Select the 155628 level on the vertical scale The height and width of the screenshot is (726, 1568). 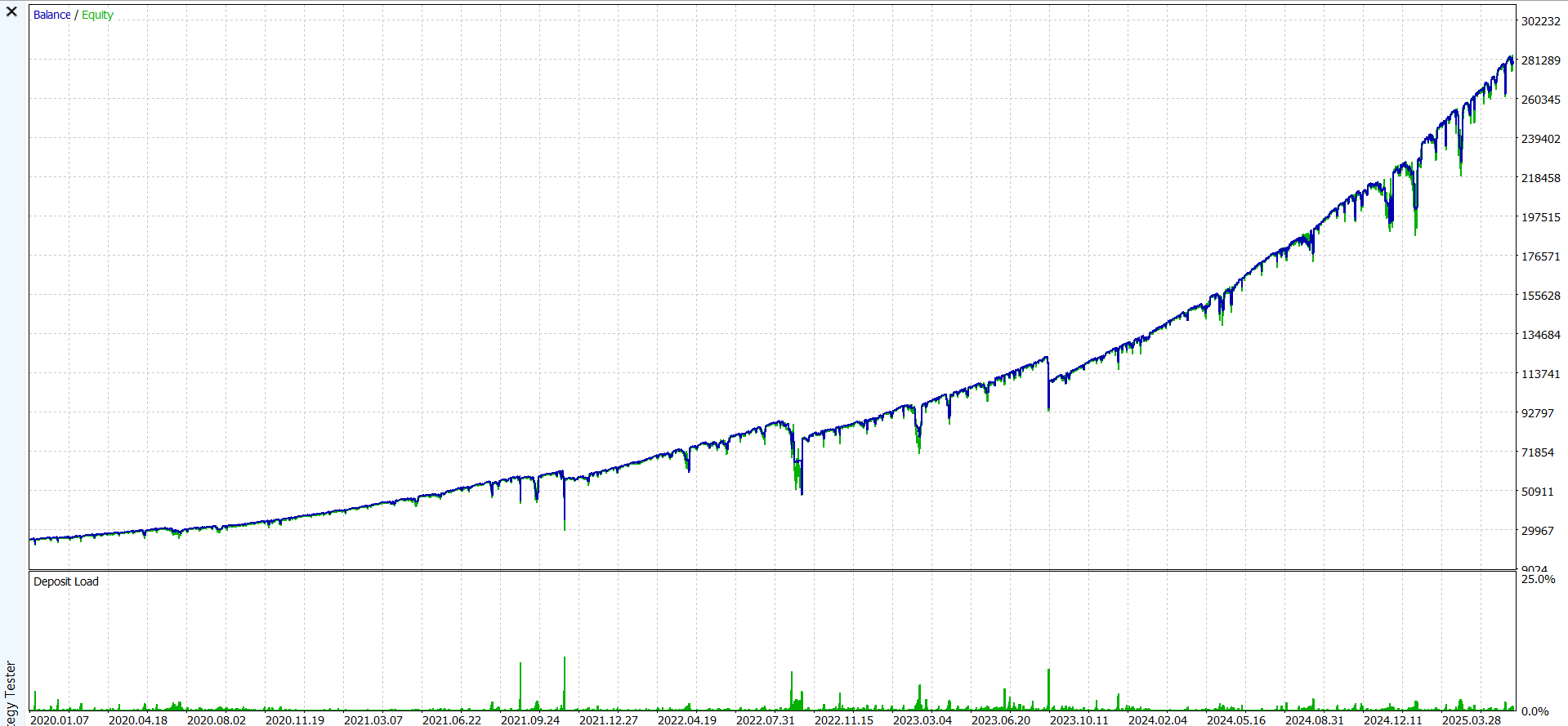1540,296
